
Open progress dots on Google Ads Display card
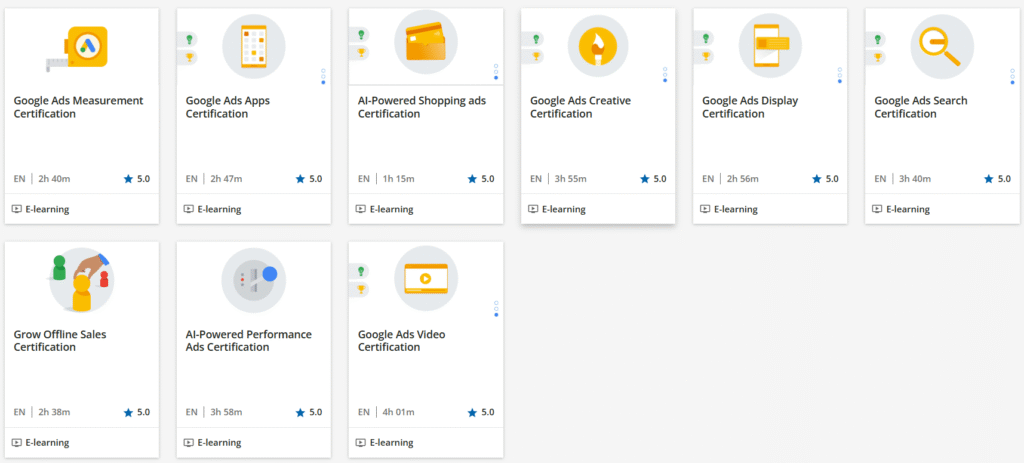pos(840,75)
